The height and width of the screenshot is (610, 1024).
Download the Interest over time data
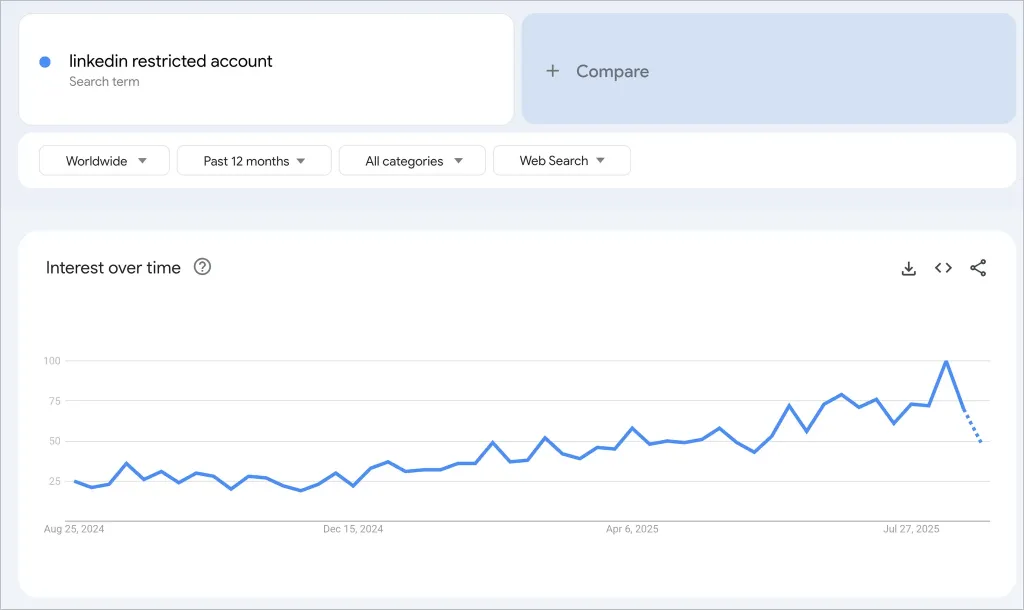point(908,268)
